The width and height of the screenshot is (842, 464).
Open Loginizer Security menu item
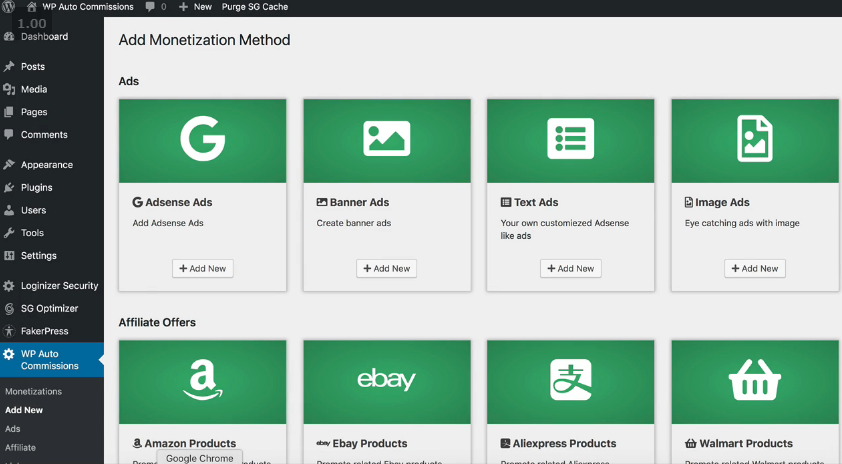point(60,286)
